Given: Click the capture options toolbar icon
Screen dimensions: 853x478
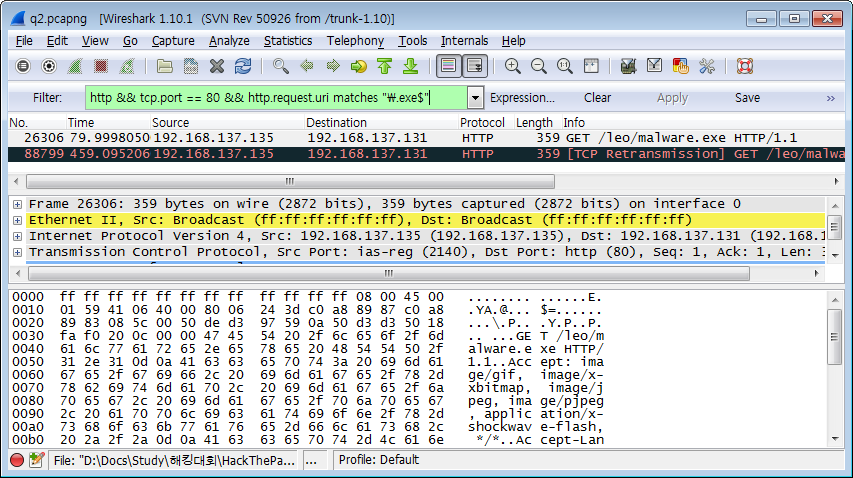Looking at the screenshot, I should pos(49,67).
